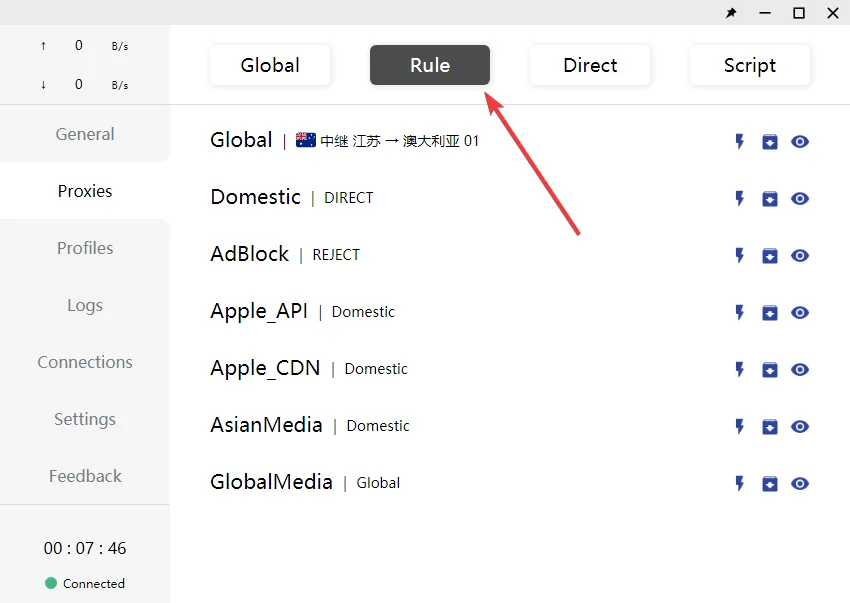Click archive box icon for Apple_API group

coord(770,313)
